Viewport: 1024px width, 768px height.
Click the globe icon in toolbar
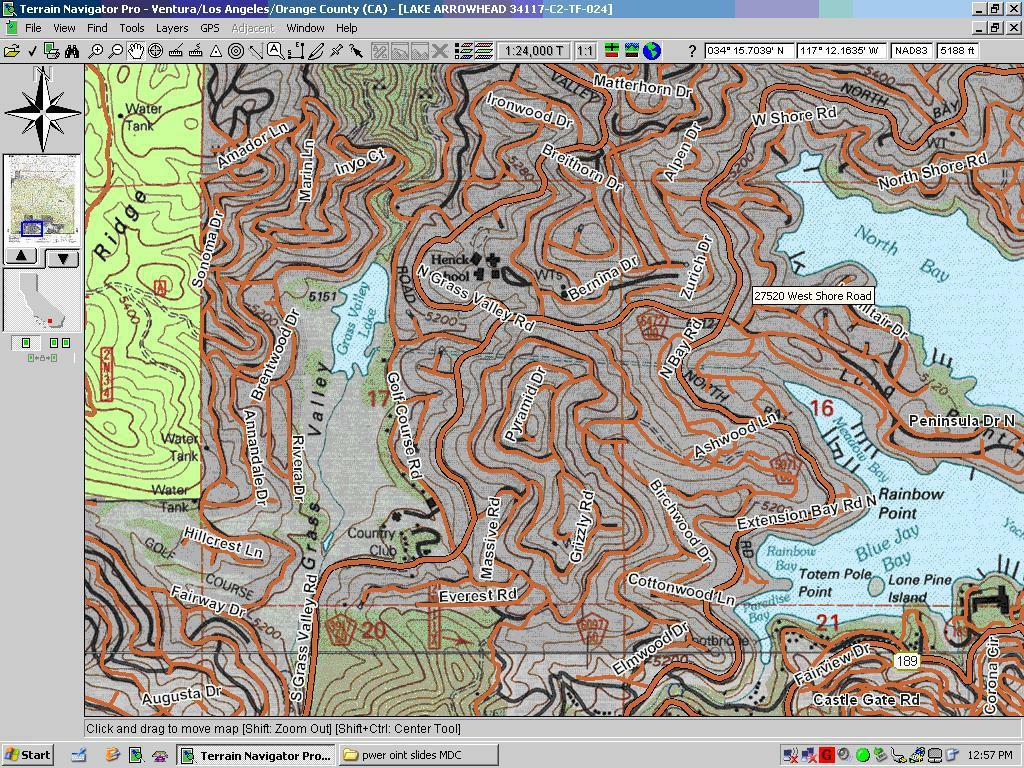(652, 51)
